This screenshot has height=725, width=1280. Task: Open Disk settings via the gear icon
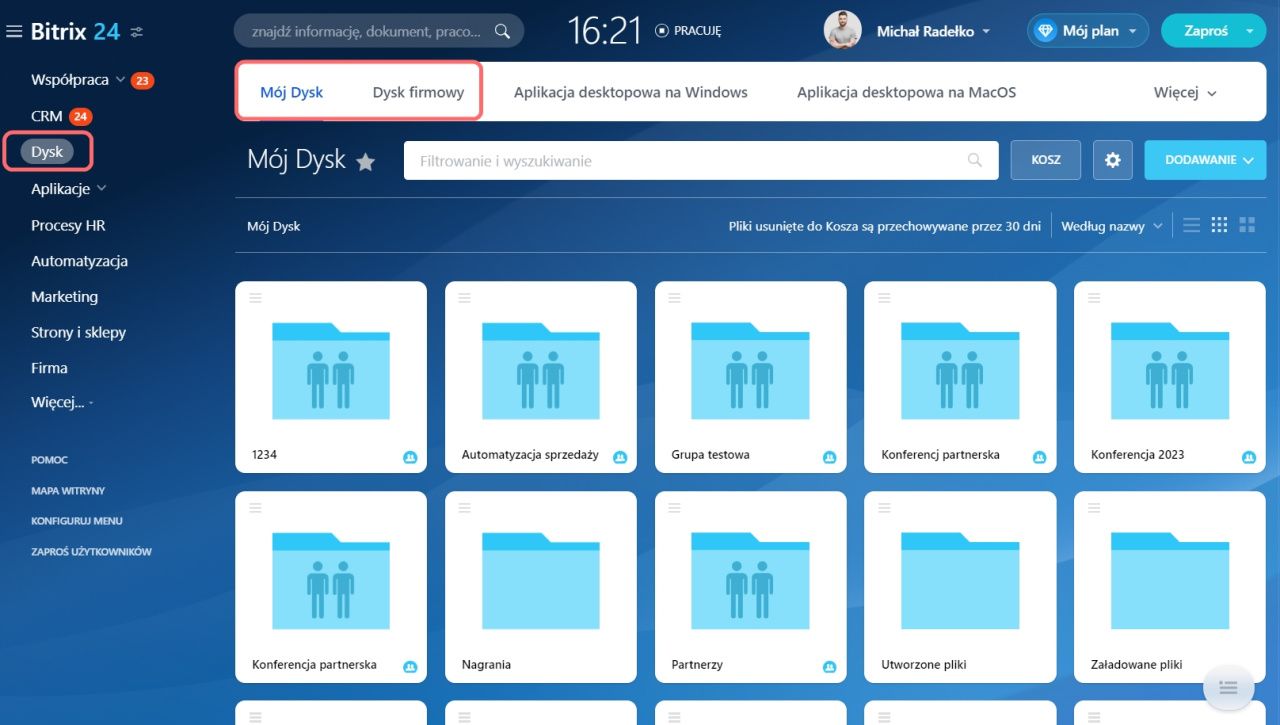pos(1112,160)
